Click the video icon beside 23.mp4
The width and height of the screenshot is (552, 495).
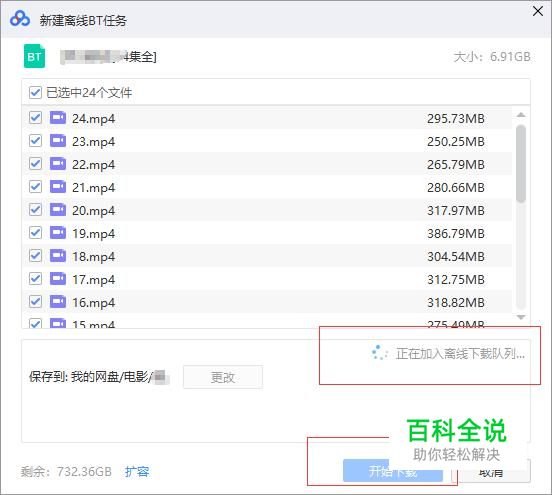tap(58, 141)
